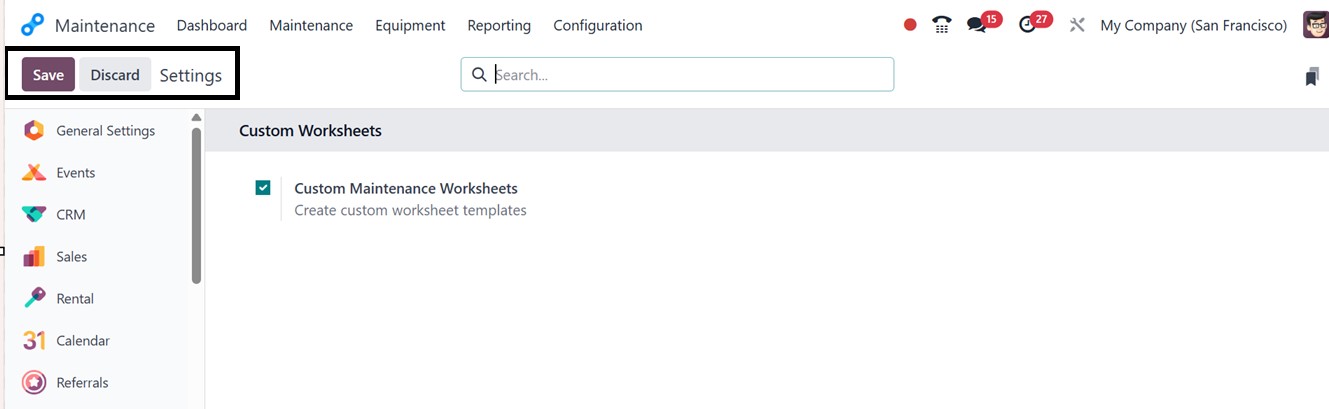
Task: Open the Configuration menu
Action: [x=597, y=25]
